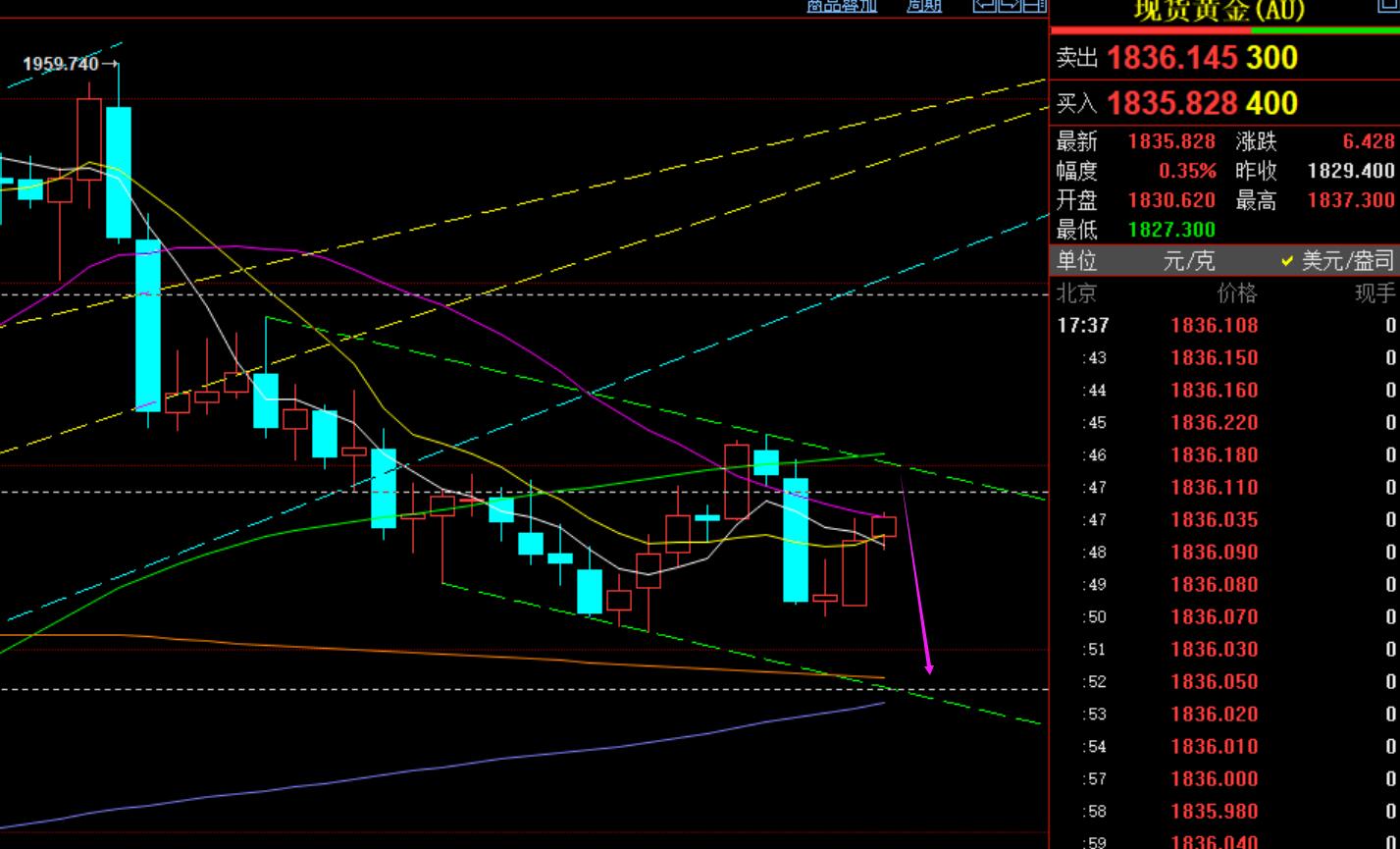Screen dimensions: 1400x849
Task: Click the 单位 unit label
Action: coord(1076,261)
